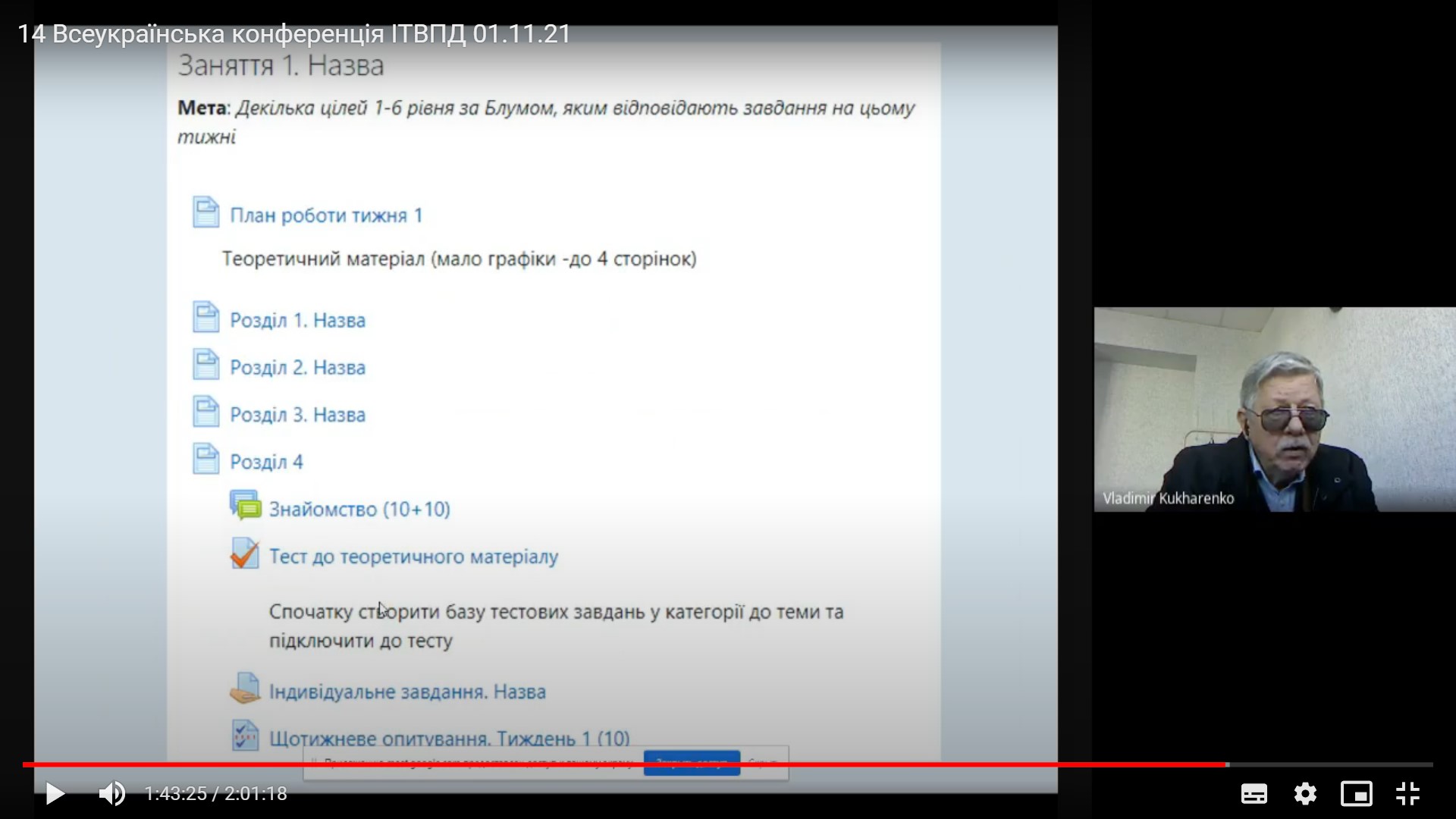Click the page icon beside Розділ 3. Назва

206,412
